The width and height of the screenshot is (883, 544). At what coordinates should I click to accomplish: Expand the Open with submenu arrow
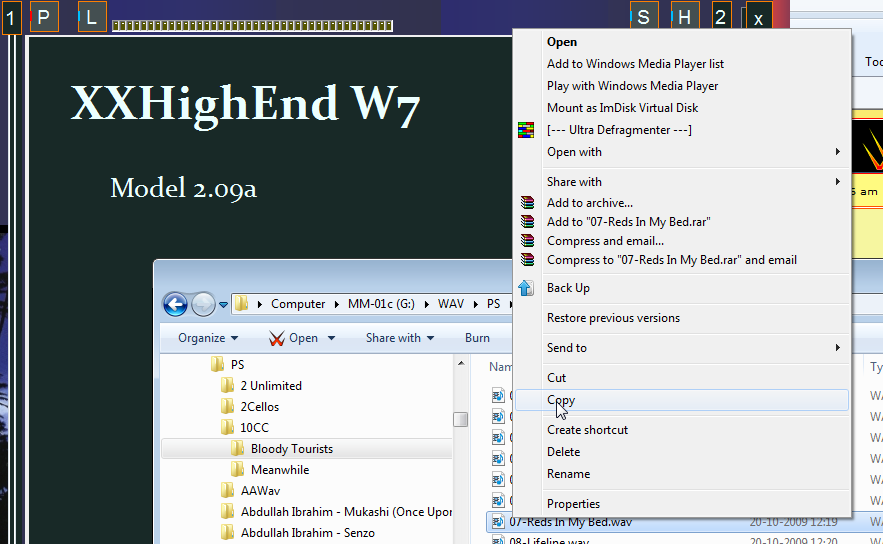click(838, 152)
